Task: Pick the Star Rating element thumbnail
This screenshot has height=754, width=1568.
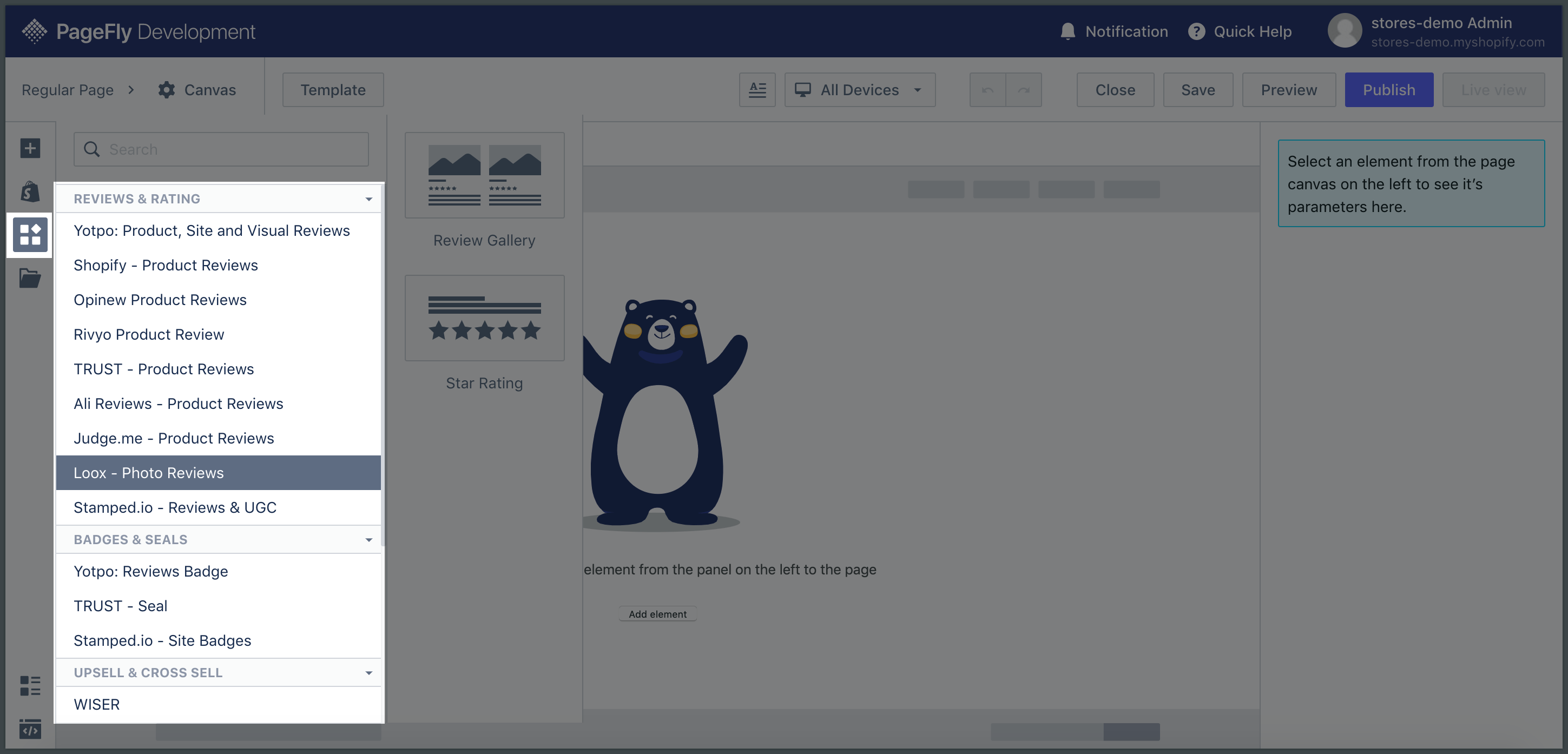Action: coord(485,318)
